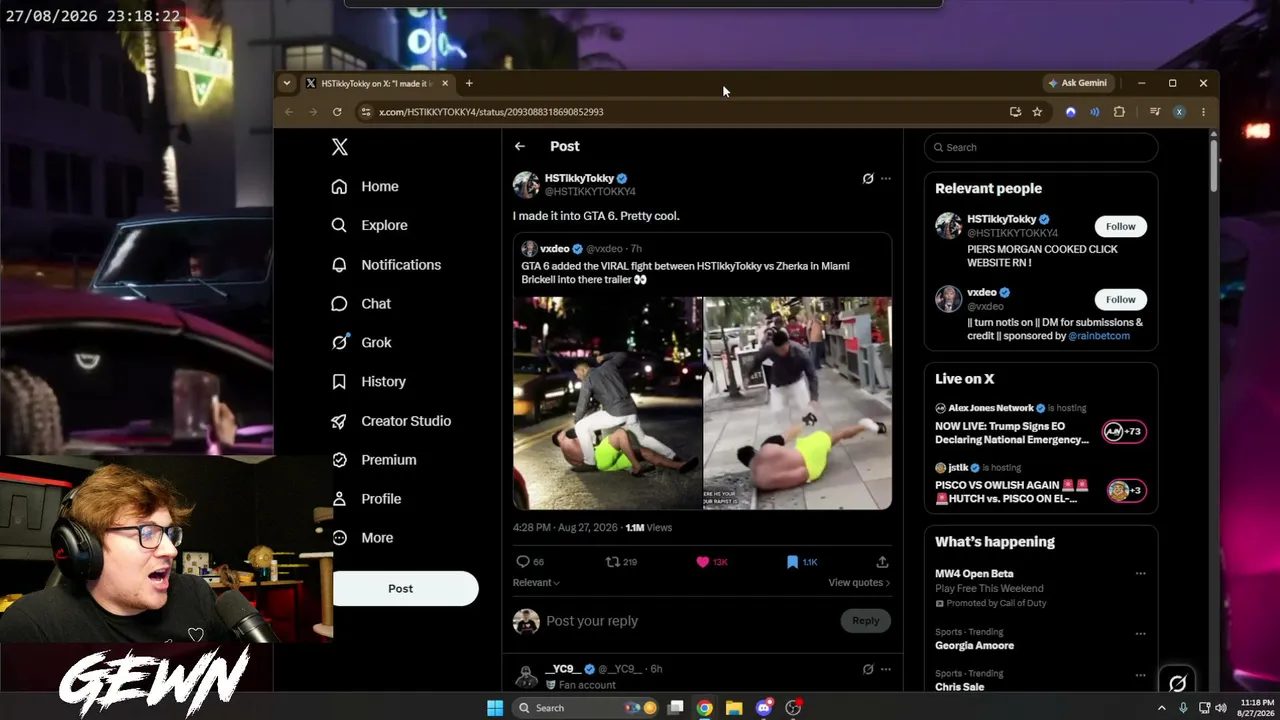
Task: Reload the page in Chrome
Action: pos(337,112)
